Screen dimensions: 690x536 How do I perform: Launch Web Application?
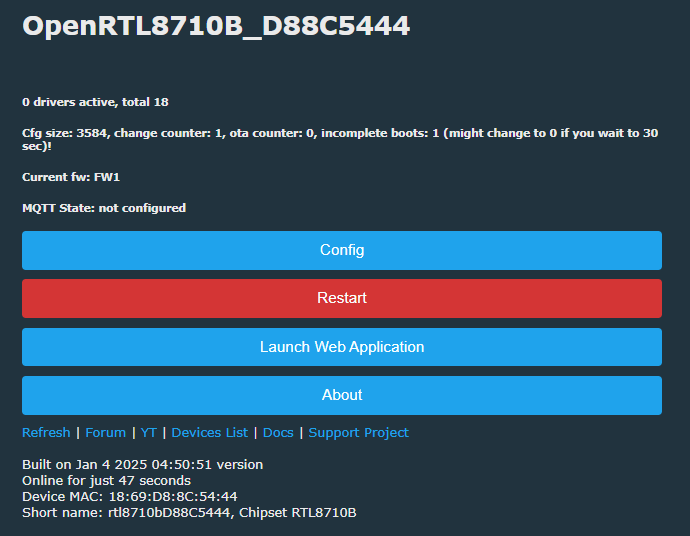click(x=342, y=347)
